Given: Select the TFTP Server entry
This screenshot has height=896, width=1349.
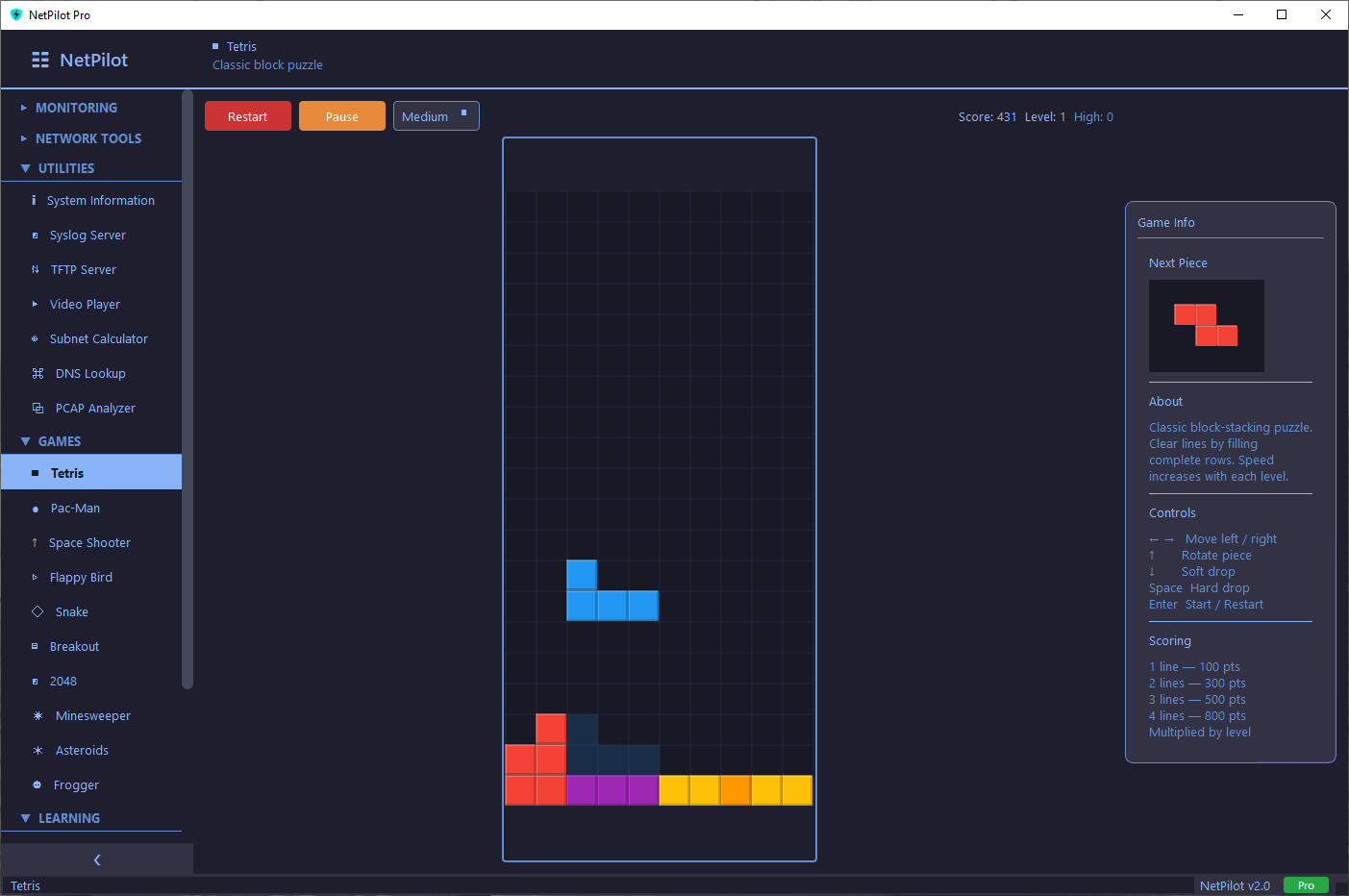Looking at the screenshot, I should click(85, 269).
